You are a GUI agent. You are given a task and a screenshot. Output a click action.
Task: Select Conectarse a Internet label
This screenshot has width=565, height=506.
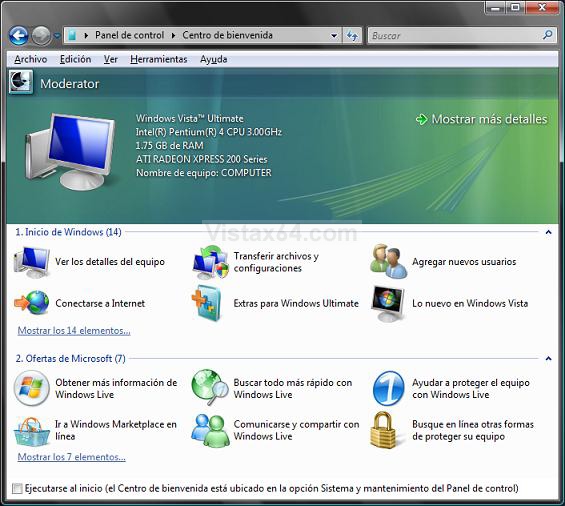point(100,303)
